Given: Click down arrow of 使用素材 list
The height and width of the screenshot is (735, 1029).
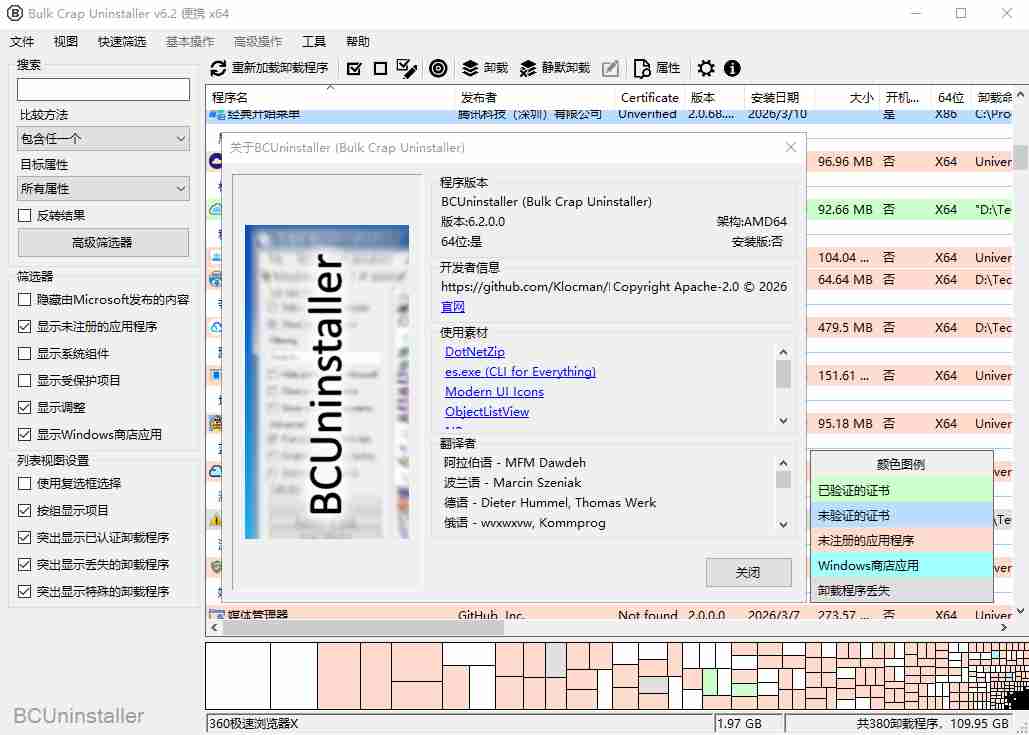Looking at the screenshot, I should (x=783, y=421).
